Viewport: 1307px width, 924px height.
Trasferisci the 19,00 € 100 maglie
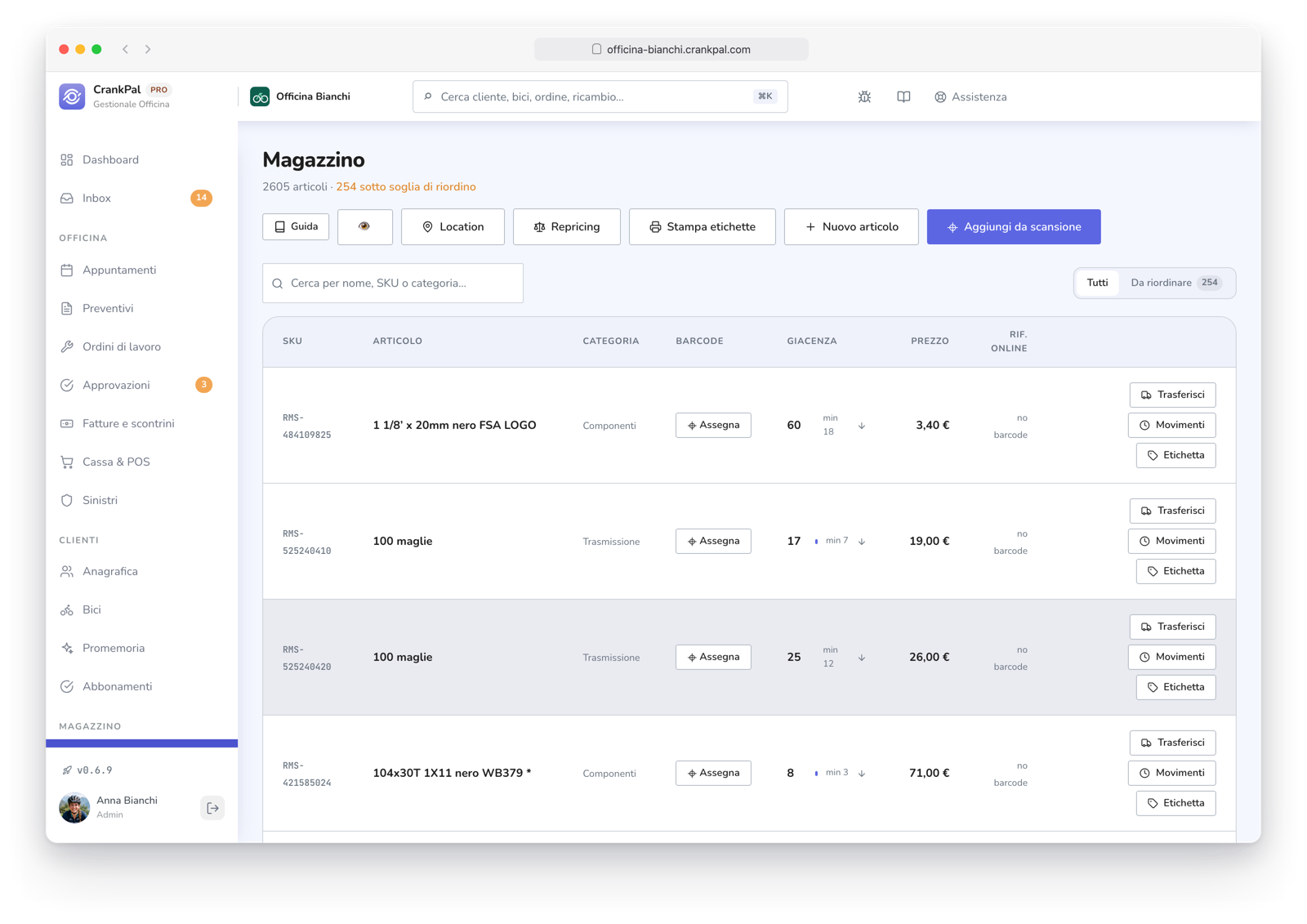(x=1172, y=511)
